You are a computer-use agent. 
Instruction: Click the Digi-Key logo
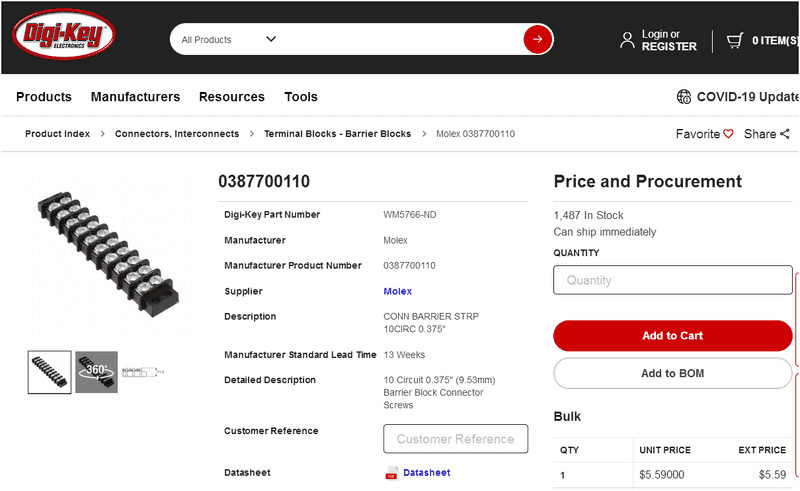63,34
